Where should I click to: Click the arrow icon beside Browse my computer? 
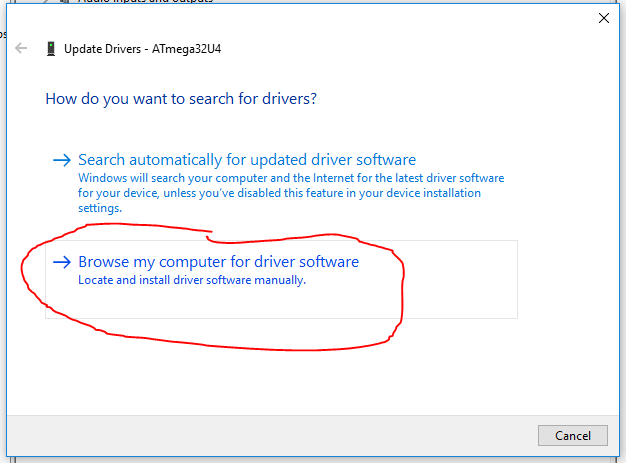[x=62, y=262]
